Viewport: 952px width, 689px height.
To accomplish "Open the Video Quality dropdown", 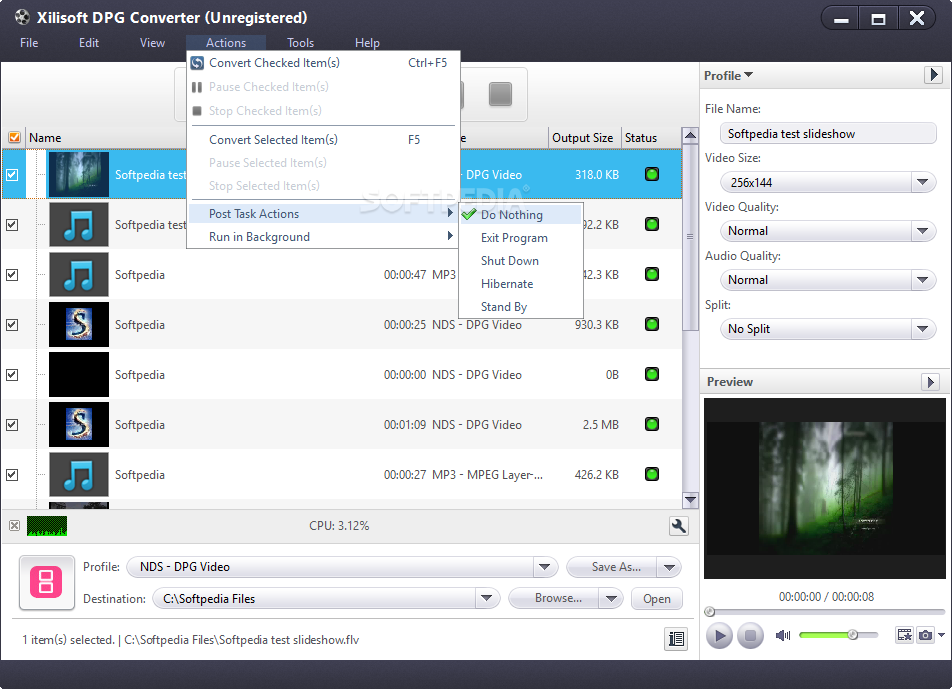I will tap(923, 231).
